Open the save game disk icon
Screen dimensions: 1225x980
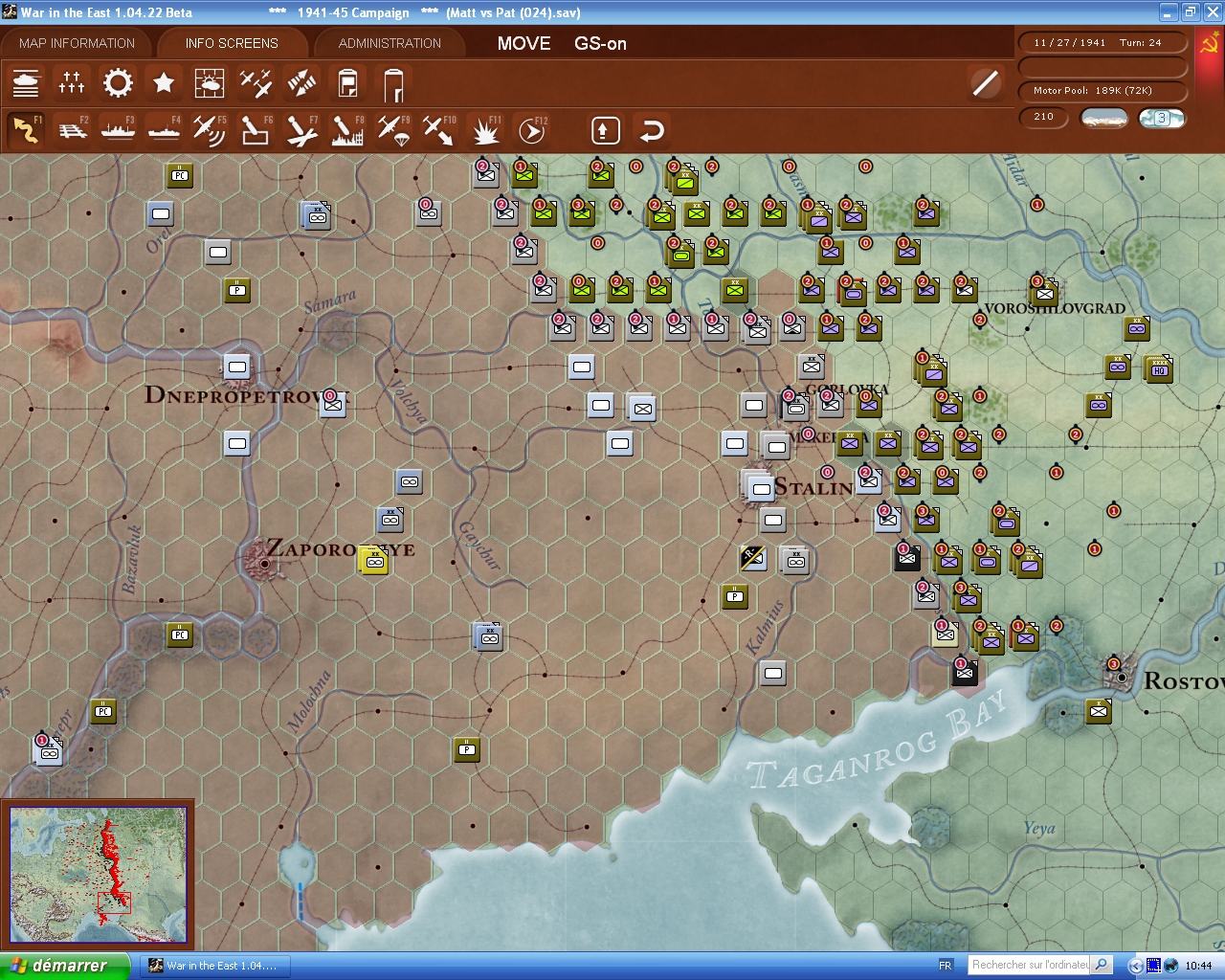point(347,84)
